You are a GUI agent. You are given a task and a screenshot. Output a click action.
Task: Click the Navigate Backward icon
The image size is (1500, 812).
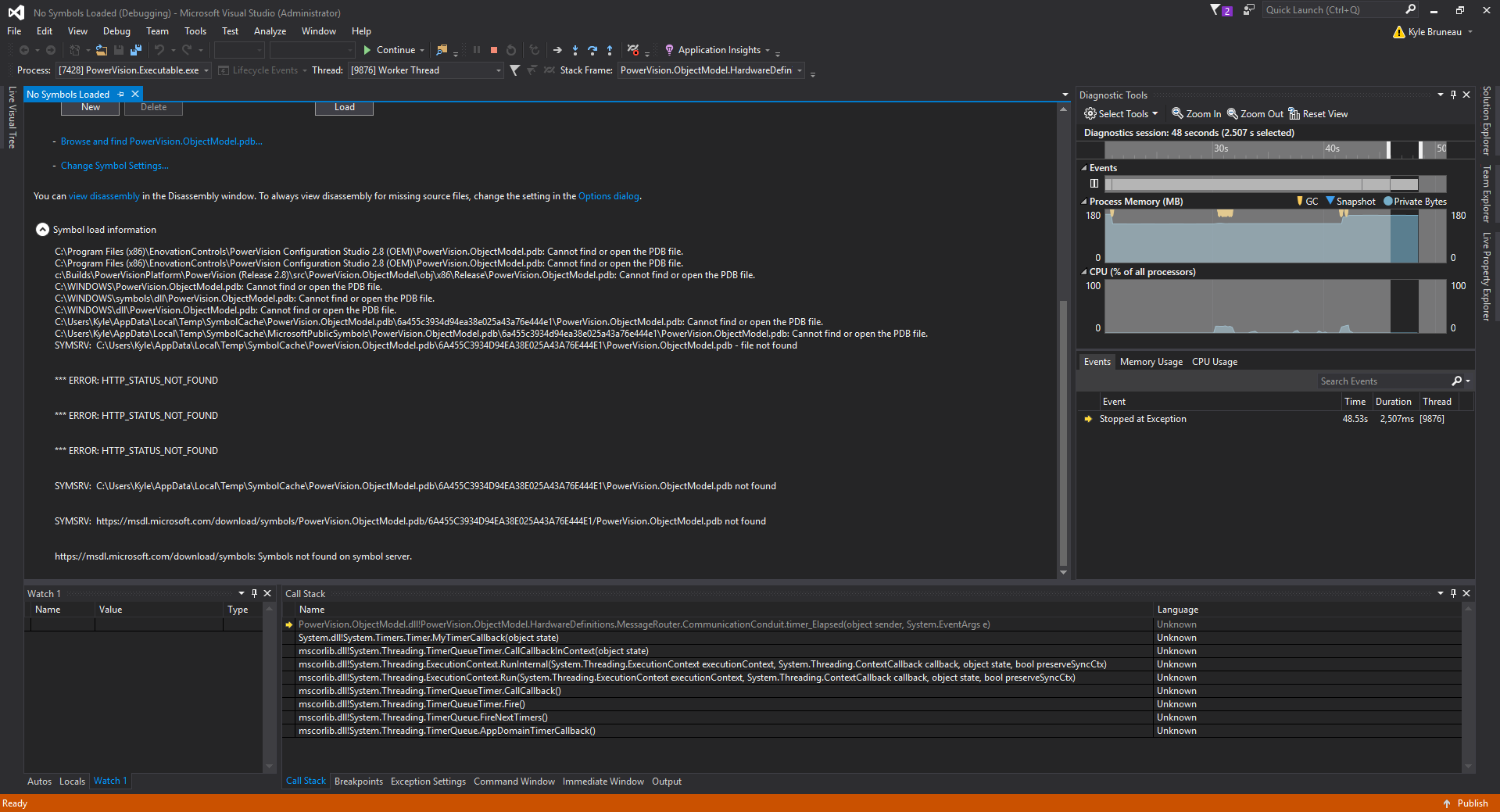tap(24, 50)
